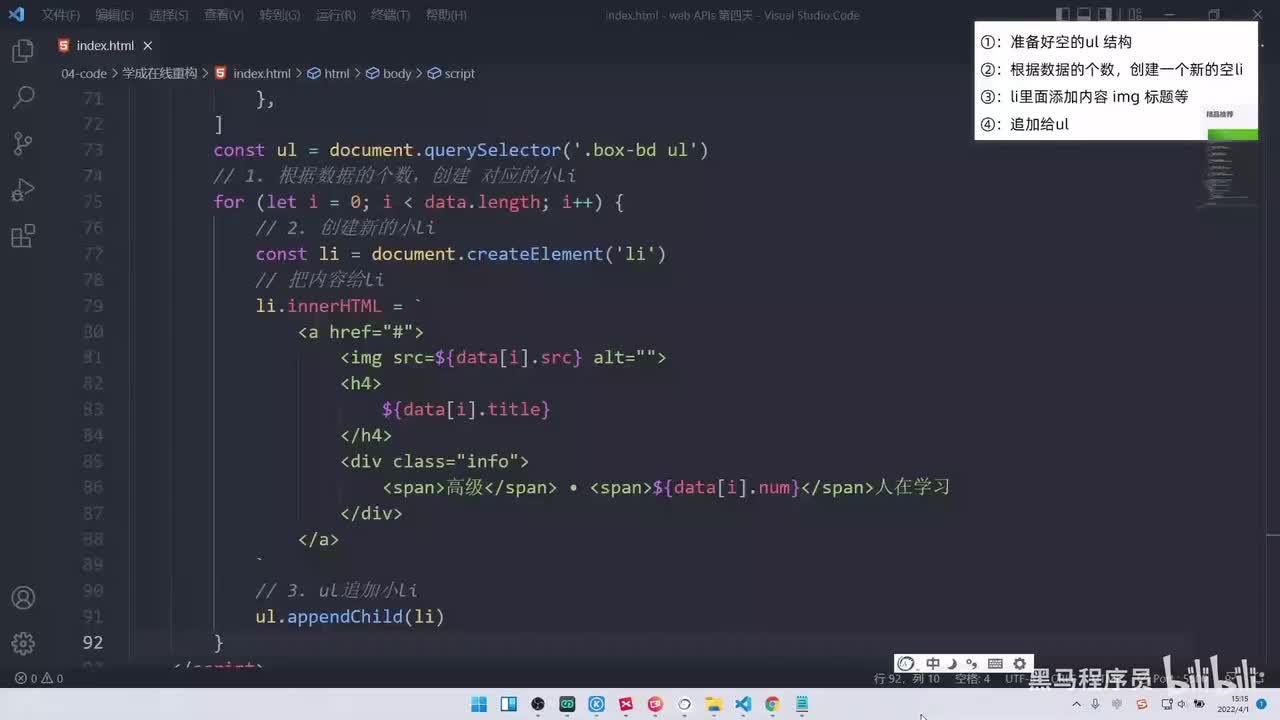Open the Extensions view

(x=22, y=236)
